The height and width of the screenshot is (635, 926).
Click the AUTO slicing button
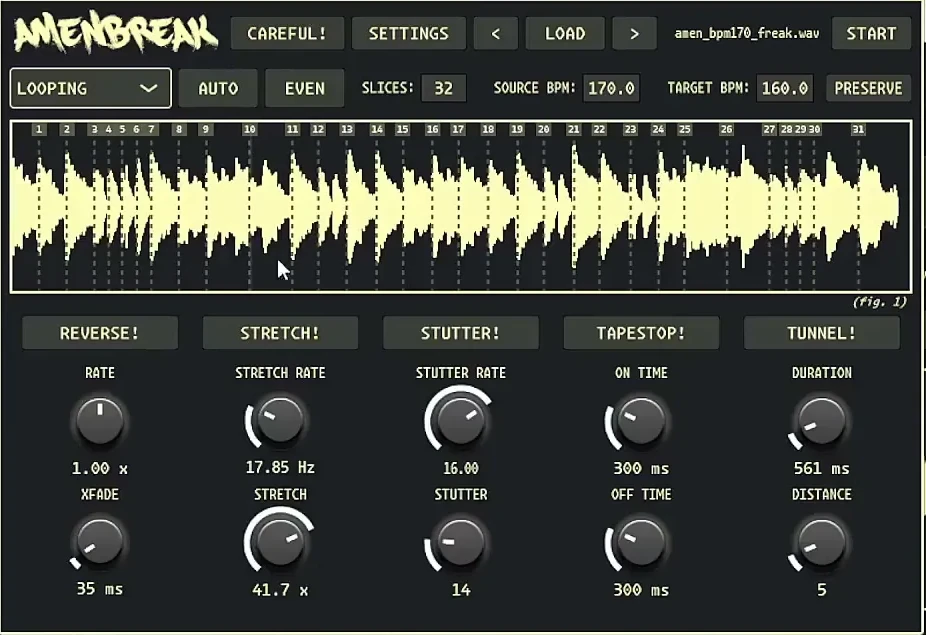[x=218, y=89]
